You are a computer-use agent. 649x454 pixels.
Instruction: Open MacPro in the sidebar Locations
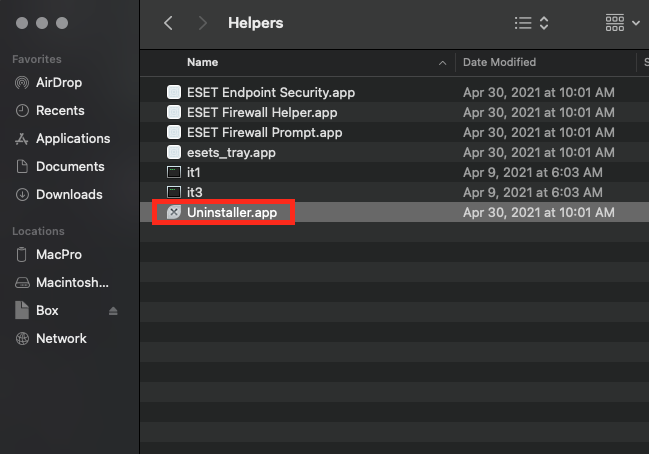tap(59, 255)
